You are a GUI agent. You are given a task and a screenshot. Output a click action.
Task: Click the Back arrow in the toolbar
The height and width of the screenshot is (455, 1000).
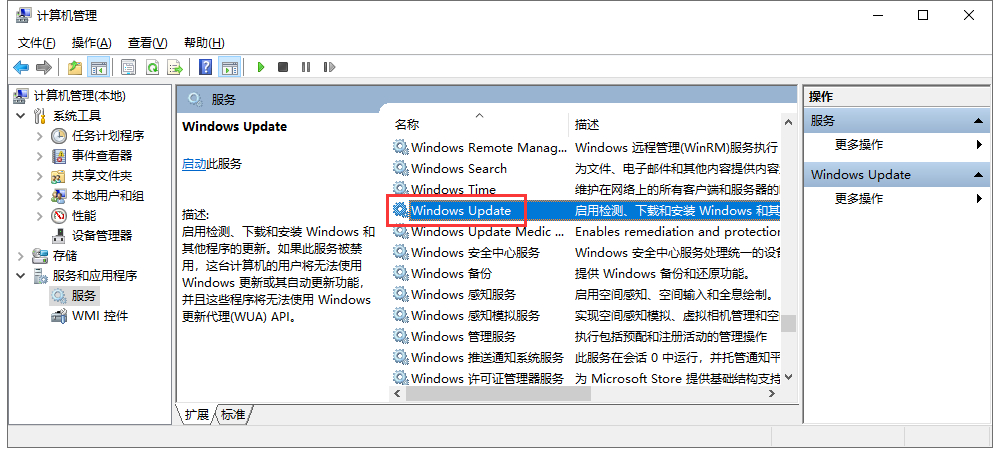[x=21, y=67]
